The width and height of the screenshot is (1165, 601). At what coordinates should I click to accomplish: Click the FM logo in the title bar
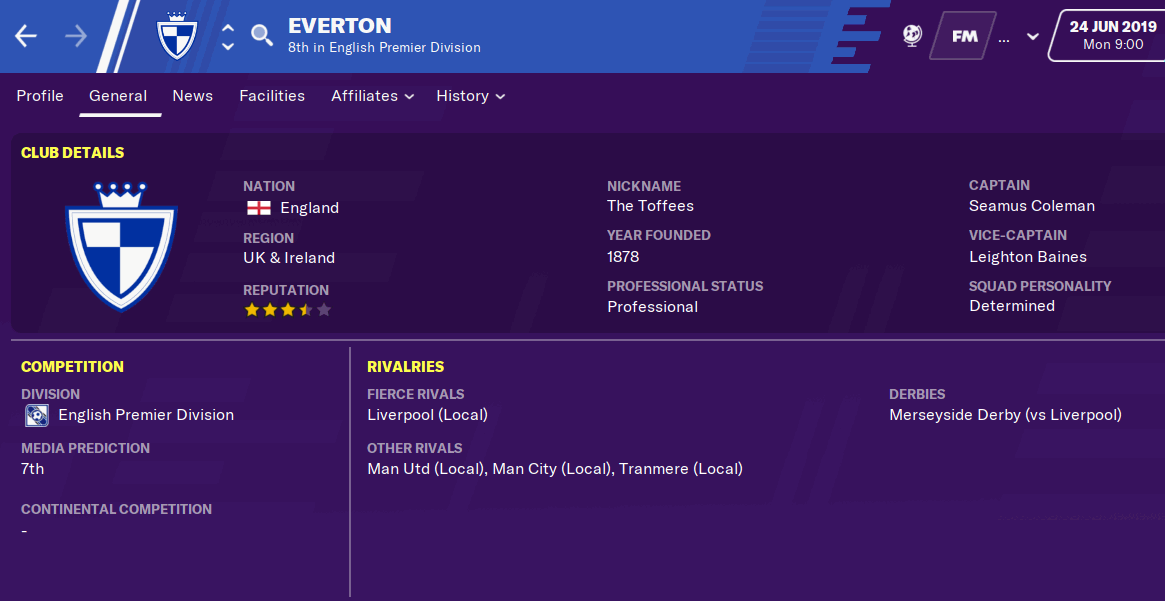click(x=962, y=36)
